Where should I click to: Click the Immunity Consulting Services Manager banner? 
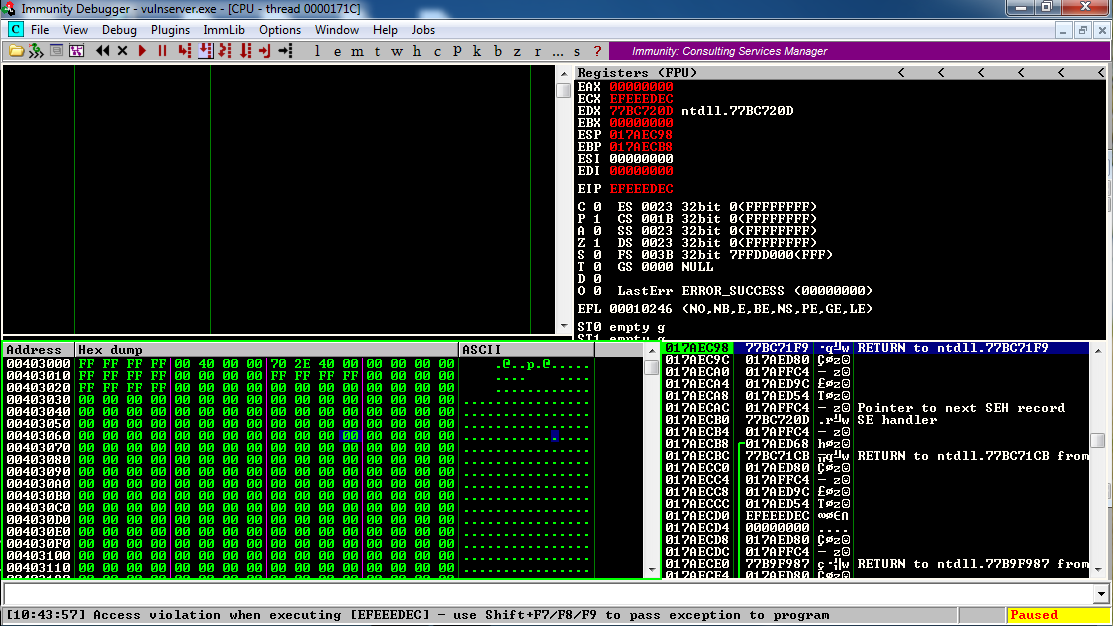tap(730, 51)
